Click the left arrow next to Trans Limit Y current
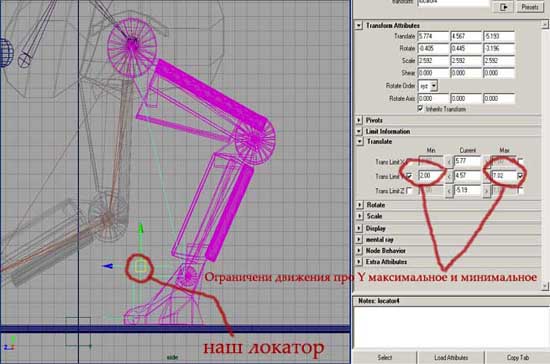550x364 pixels. (449, 176)
